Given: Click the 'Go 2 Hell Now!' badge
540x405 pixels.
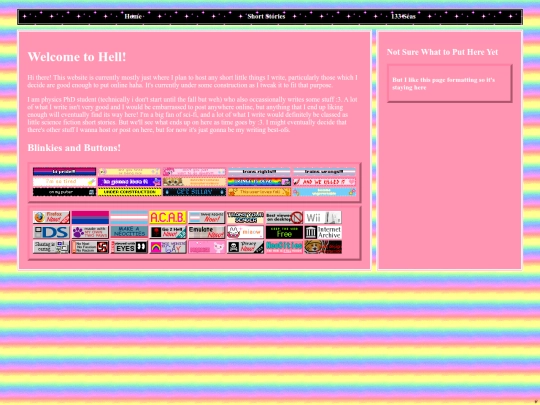Looking at the screenshot, I should [x=168, y=232].
